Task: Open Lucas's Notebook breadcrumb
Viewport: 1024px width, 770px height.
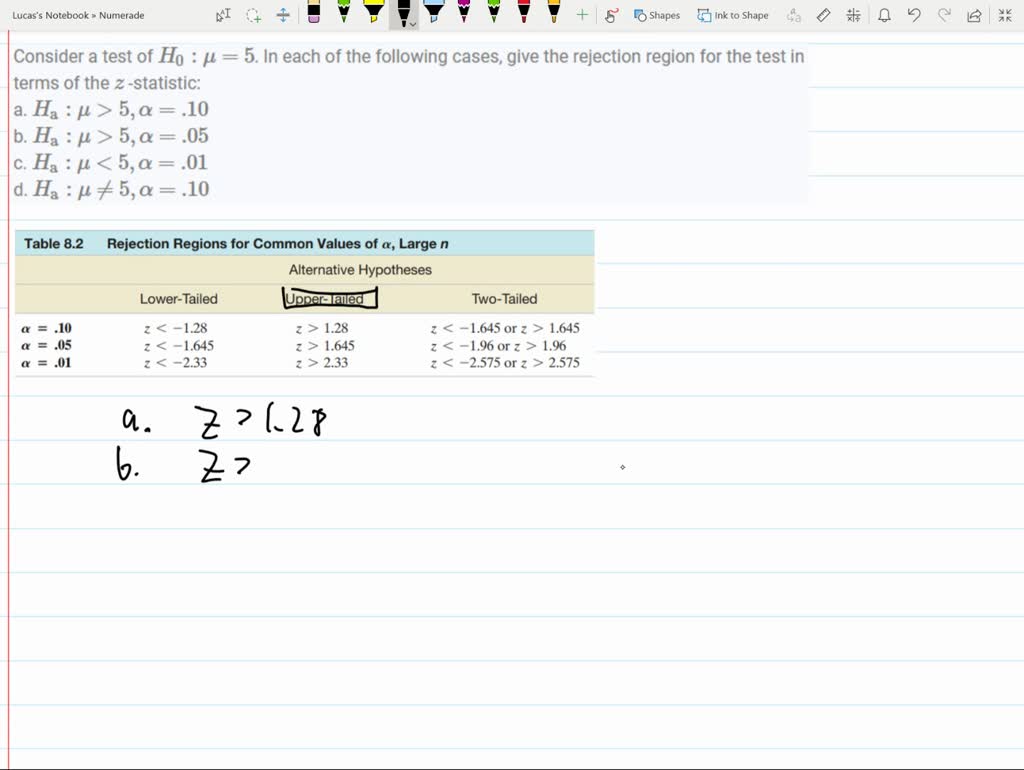Action: [50, 15]
